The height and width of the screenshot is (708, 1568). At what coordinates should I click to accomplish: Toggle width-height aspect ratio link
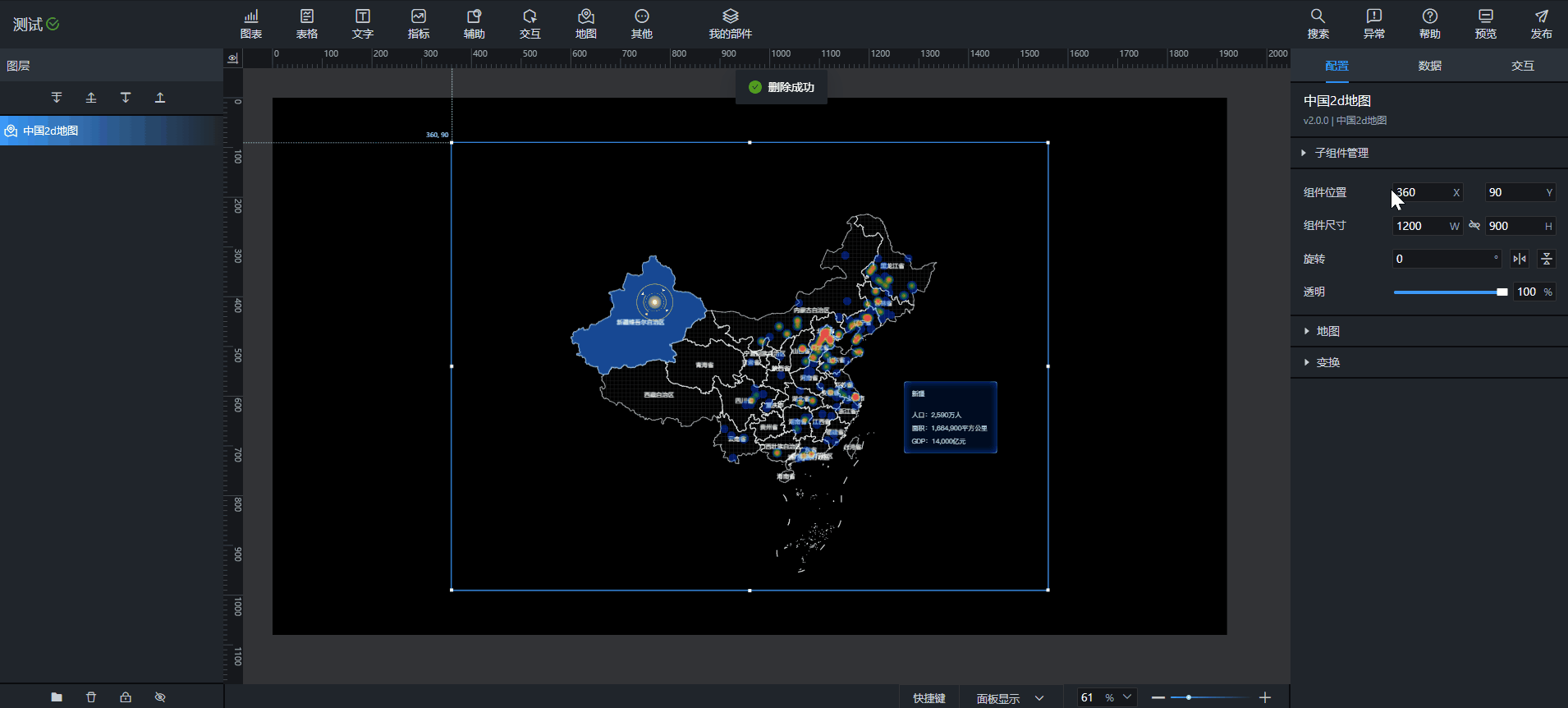(1474, 226)
